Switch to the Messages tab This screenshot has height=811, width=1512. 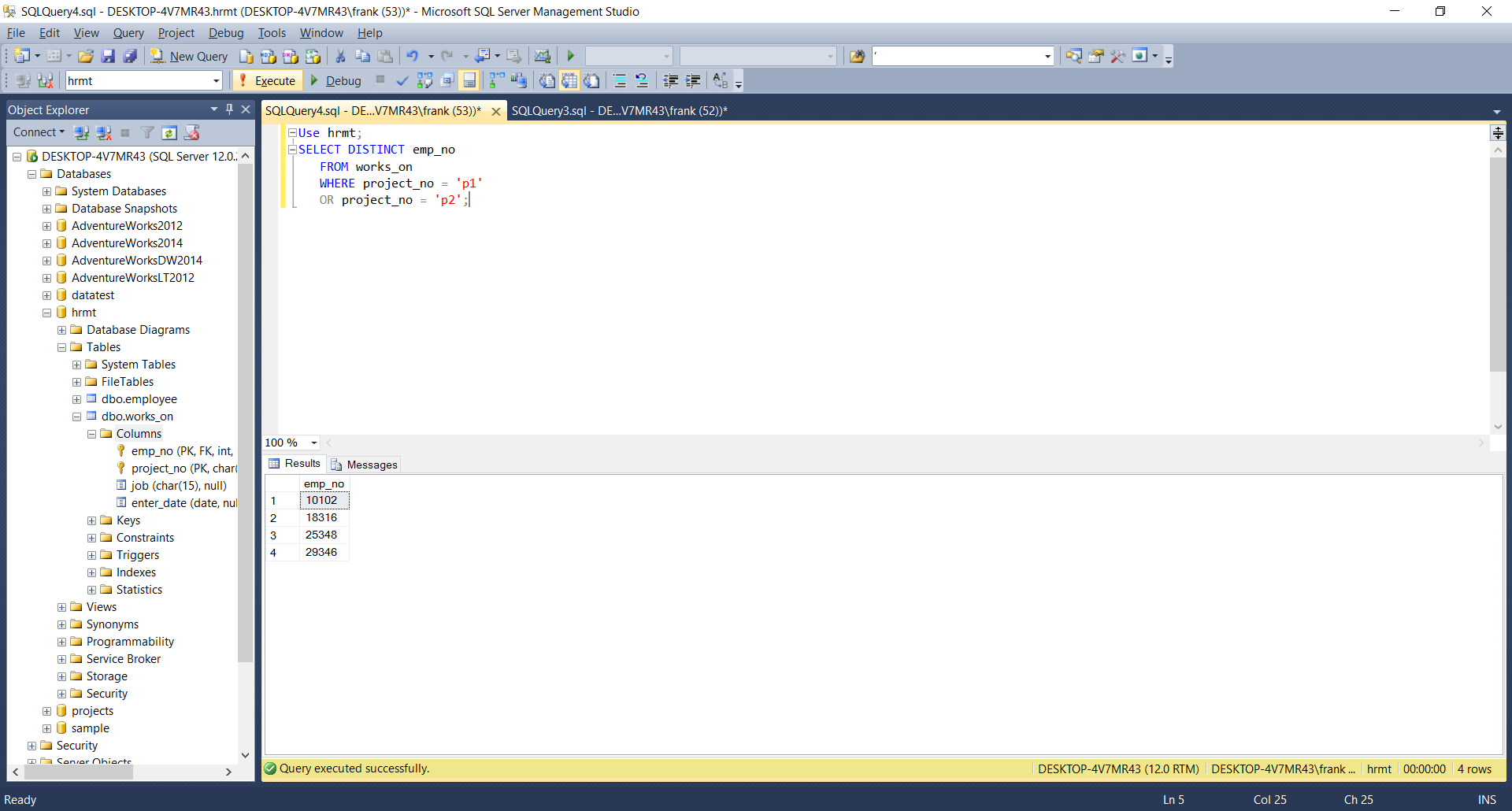coord(364,465)
